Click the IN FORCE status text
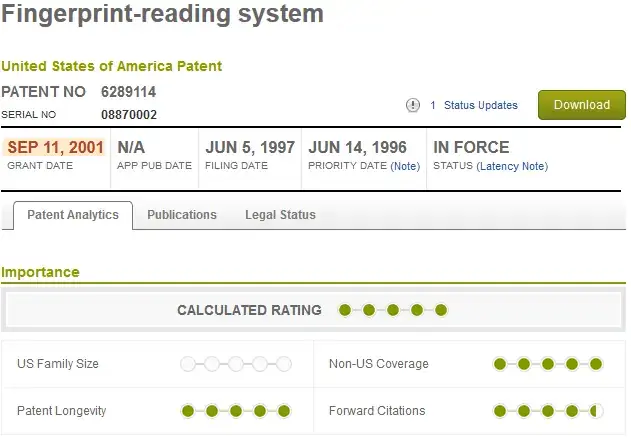Screen dimensions: 631x439 pyautogui.click(x=471, y=147)
